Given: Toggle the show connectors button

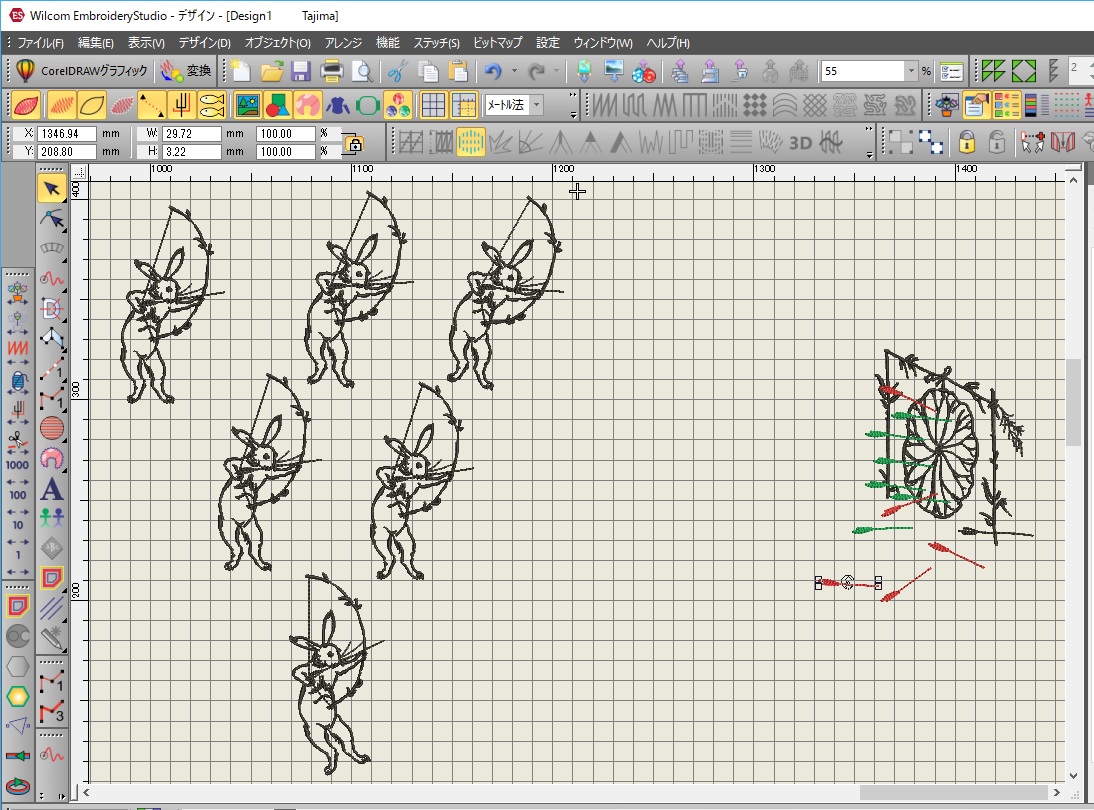Looking at the screenshot, I should pos(151,105).
